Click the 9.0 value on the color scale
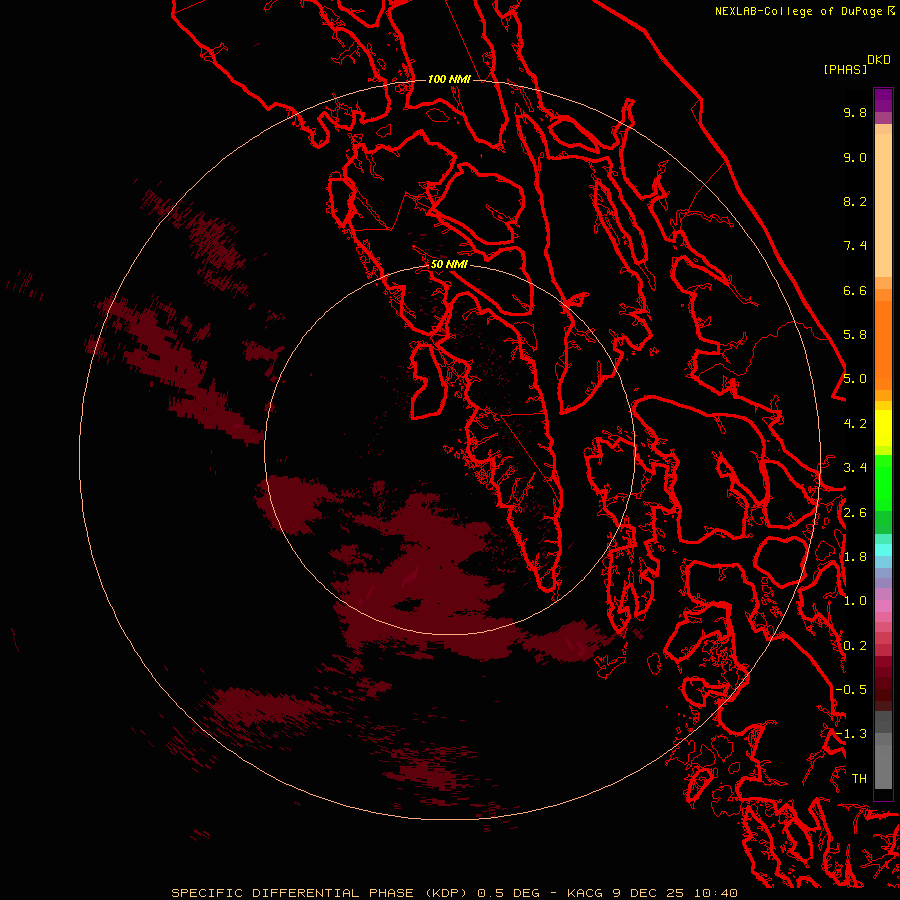Screen dimensions: 900x900 [855, 157]
